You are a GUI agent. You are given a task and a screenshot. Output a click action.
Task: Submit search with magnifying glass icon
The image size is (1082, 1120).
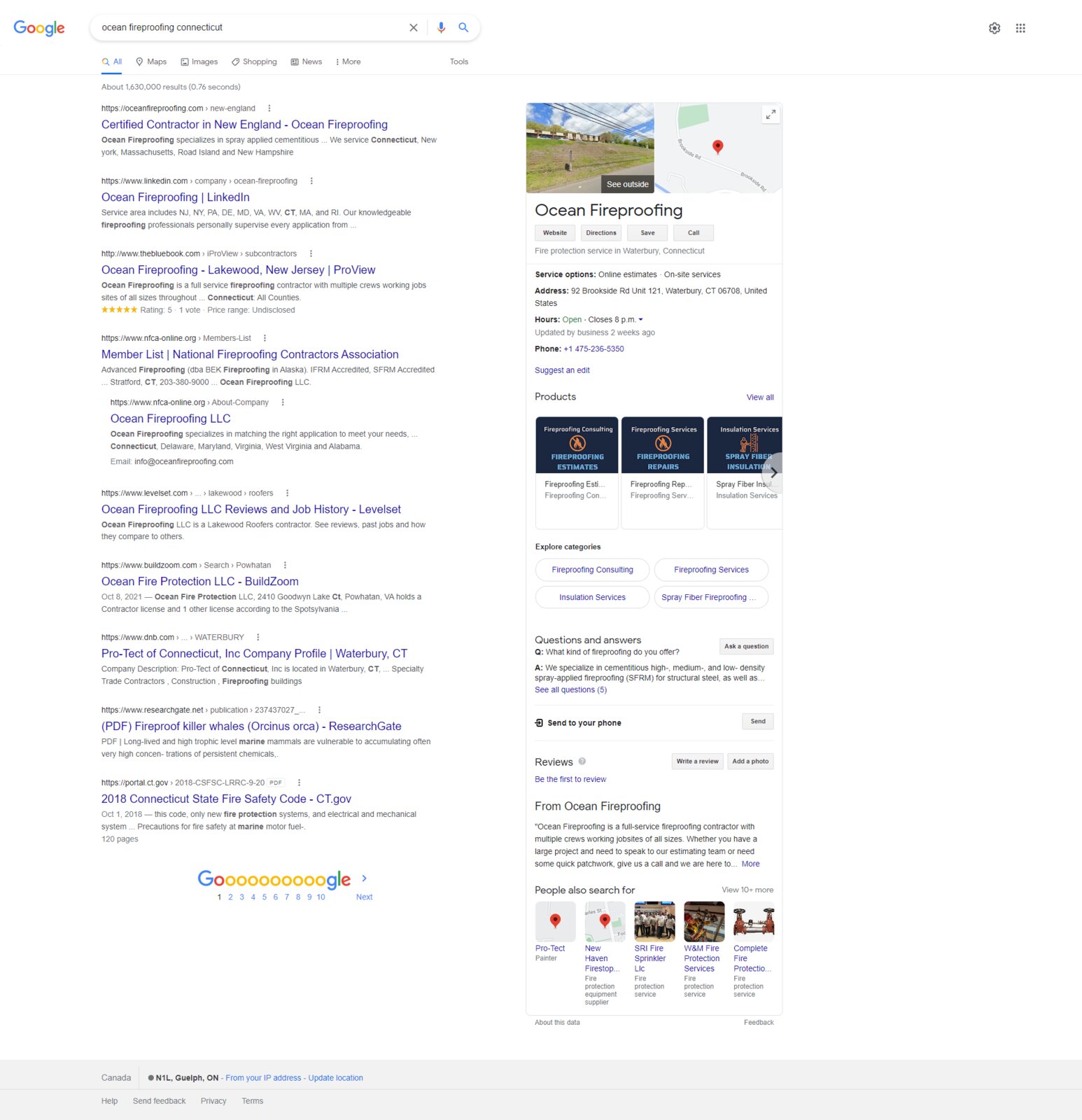click(463, 27)
